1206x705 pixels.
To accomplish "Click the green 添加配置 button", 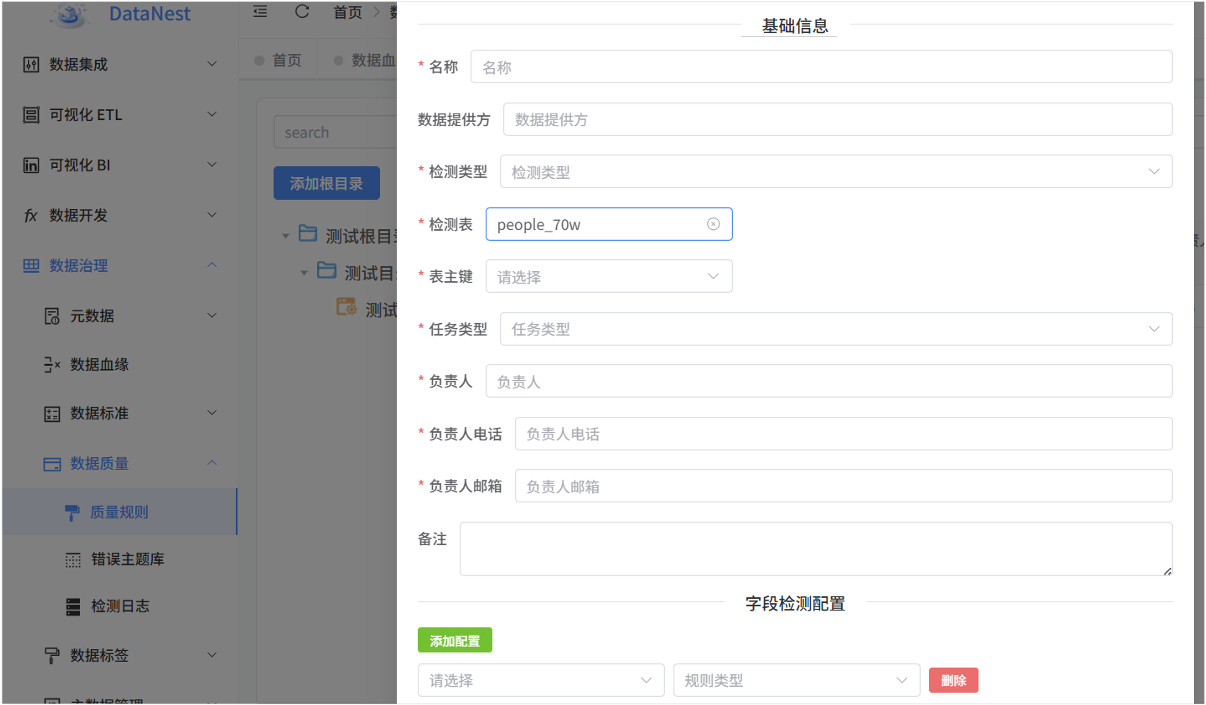I will click(456, 639).
